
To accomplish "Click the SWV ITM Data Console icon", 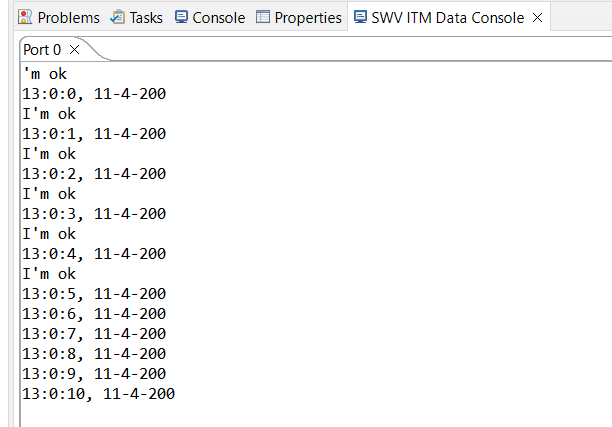I will 360,17.
